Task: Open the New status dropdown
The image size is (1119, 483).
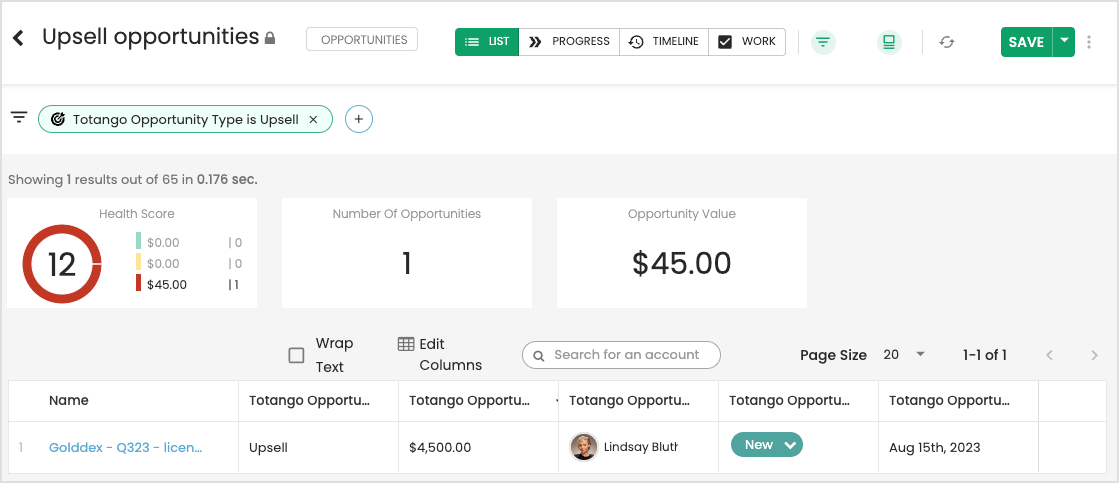Action: [x=766, y=444]
